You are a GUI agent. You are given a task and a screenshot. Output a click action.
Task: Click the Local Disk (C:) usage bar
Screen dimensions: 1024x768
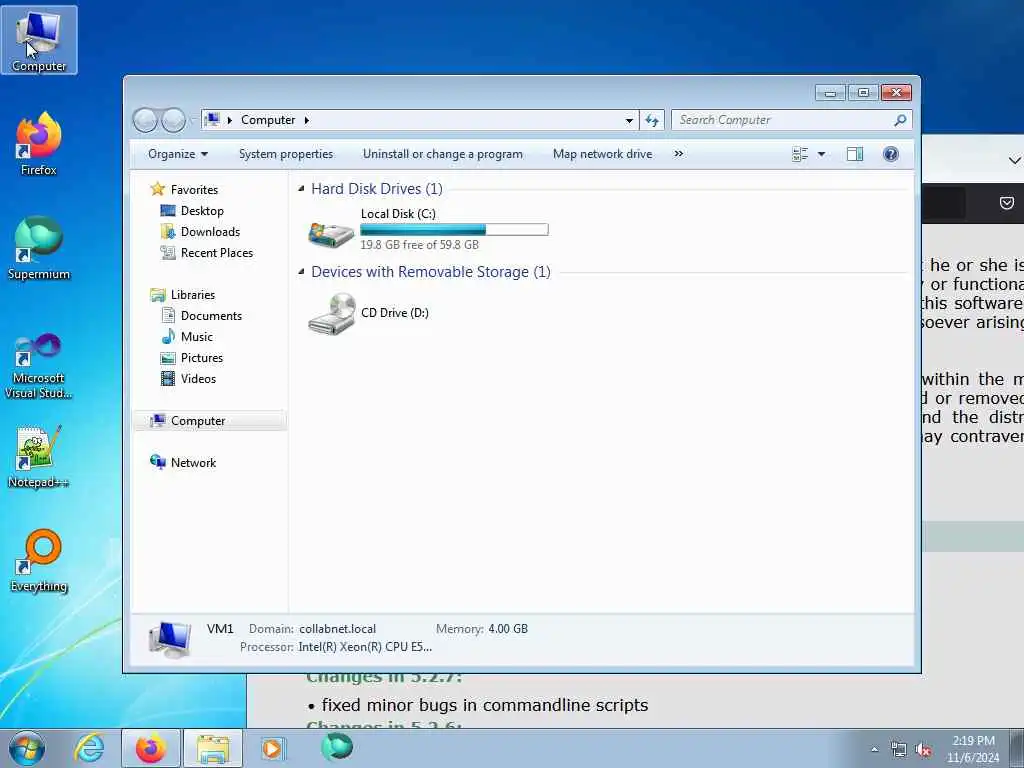[x=455, y=229]
